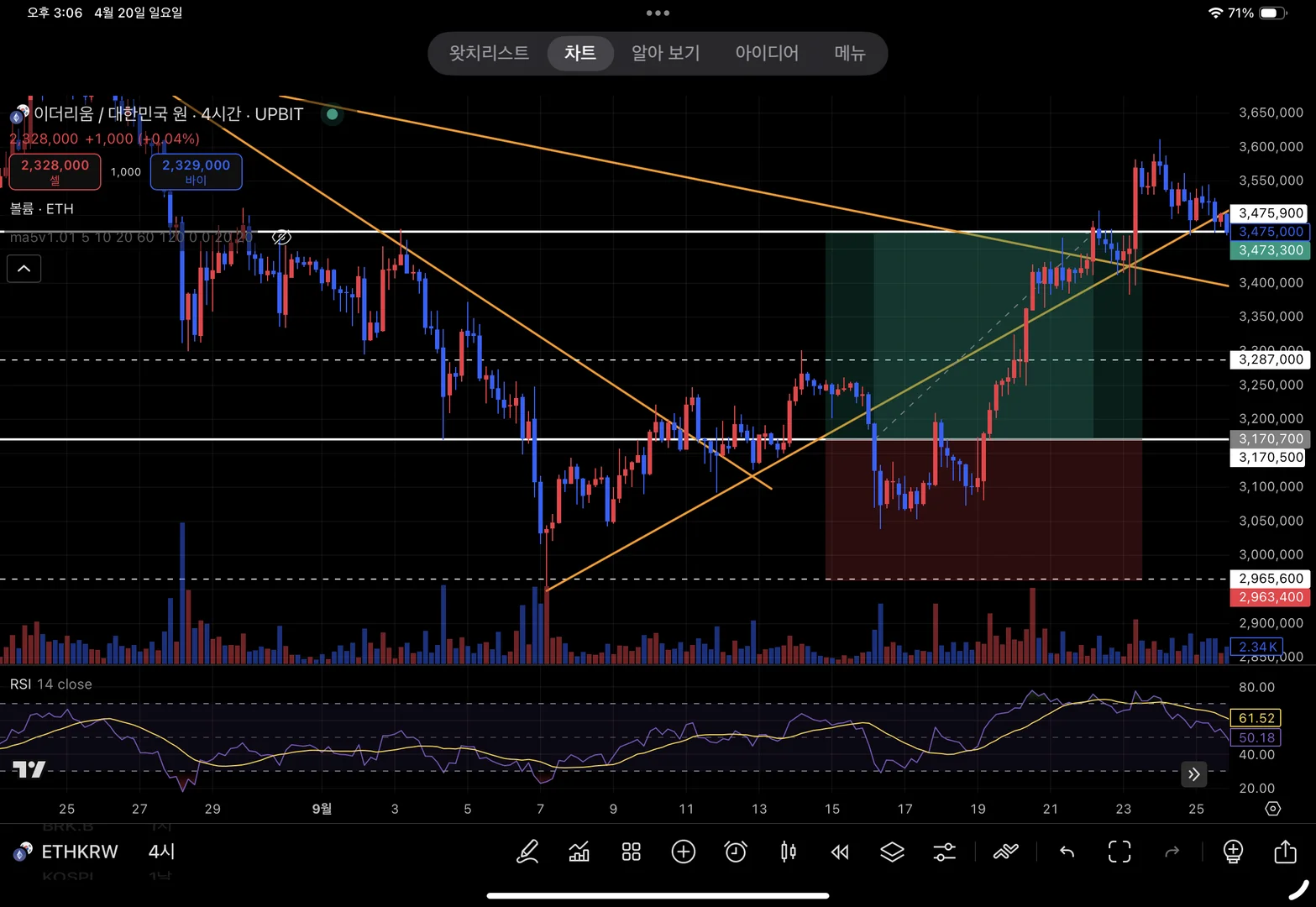Select the RSI 14 close legend
This screenshot has width=1316, height=907.
click(x=51, y=684)
